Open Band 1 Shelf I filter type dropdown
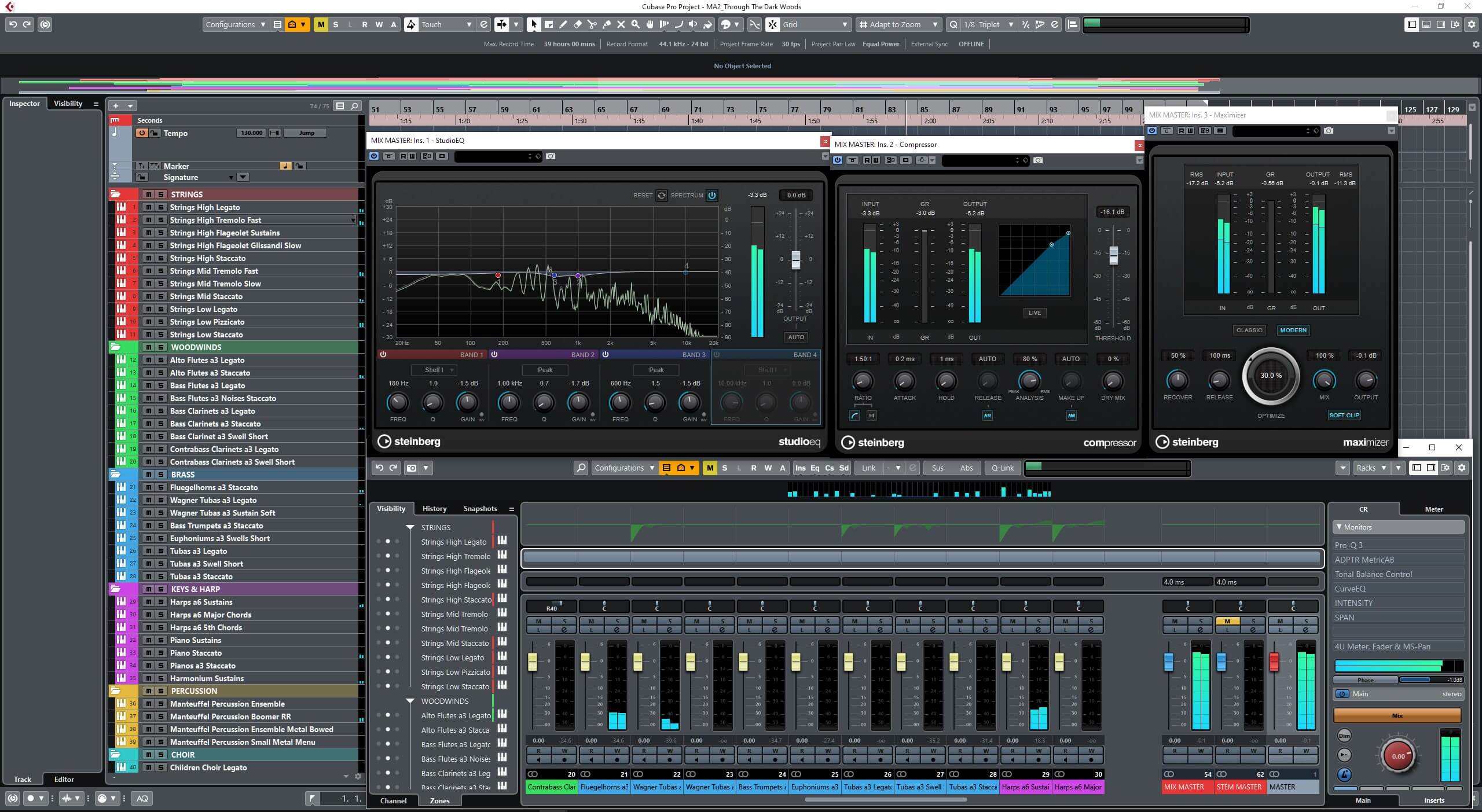 (434, 370)
